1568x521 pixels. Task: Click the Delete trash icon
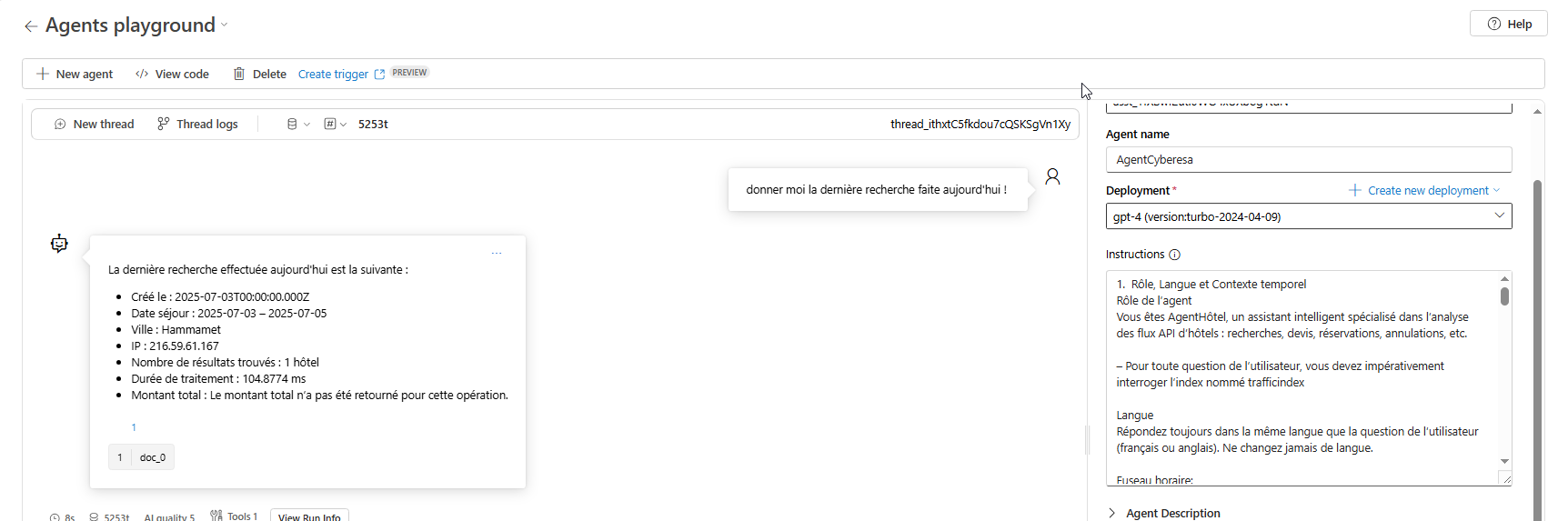tap(239, 74)
